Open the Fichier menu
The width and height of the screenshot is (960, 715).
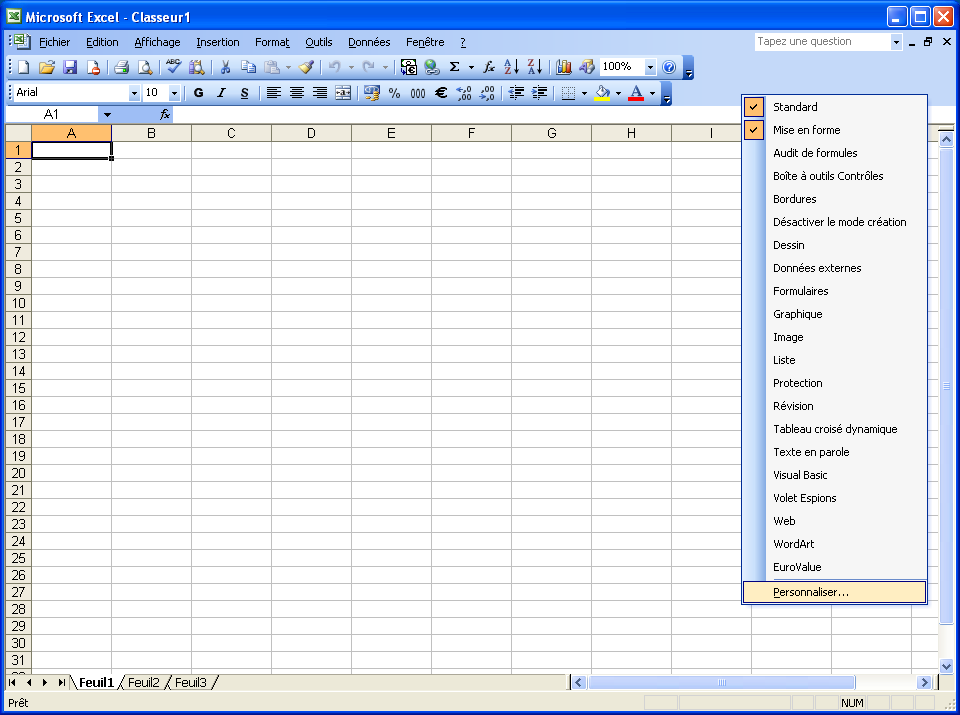pyautogui.click(x=54, y=42)
